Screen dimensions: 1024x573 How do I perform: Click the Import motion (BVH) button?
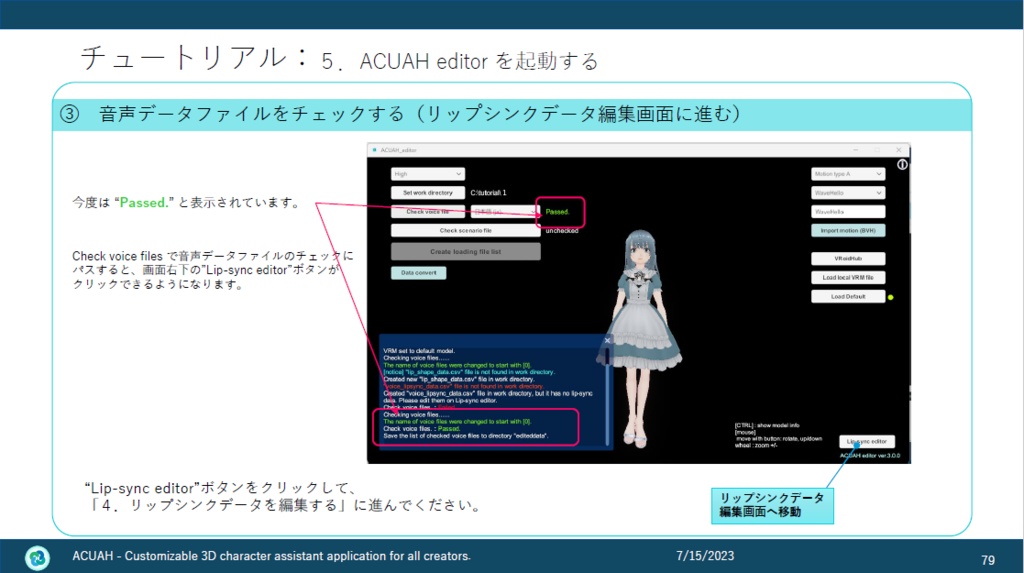pyautogui.click(x=848, y=231)
